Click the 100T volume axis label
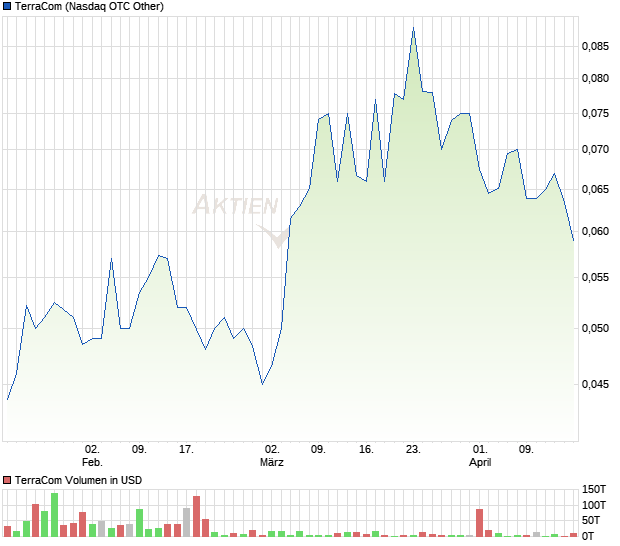The image size is (620, 546). [x=594, y=505]
